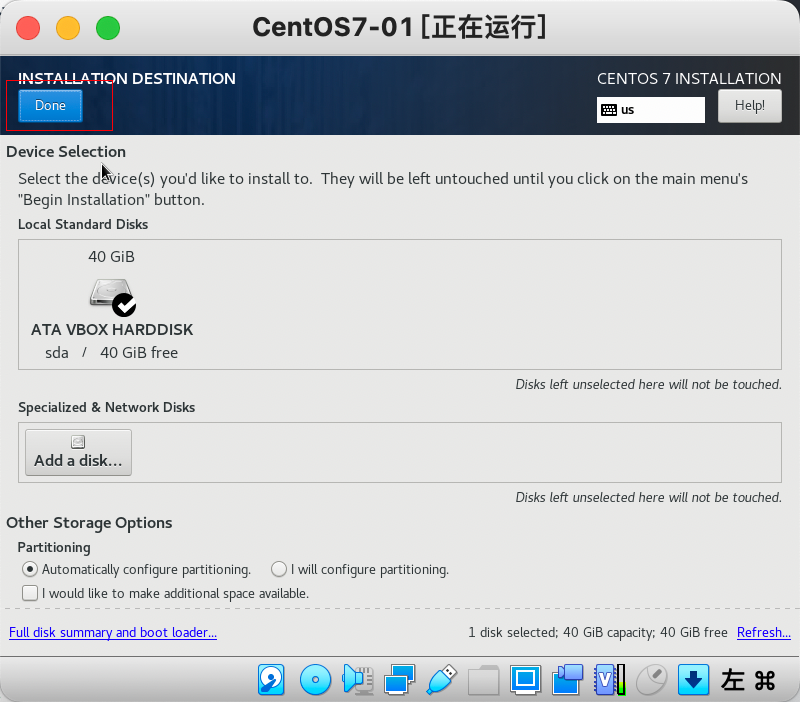
Task: Click the Local Standard Disks label
Action: [83, 224]
